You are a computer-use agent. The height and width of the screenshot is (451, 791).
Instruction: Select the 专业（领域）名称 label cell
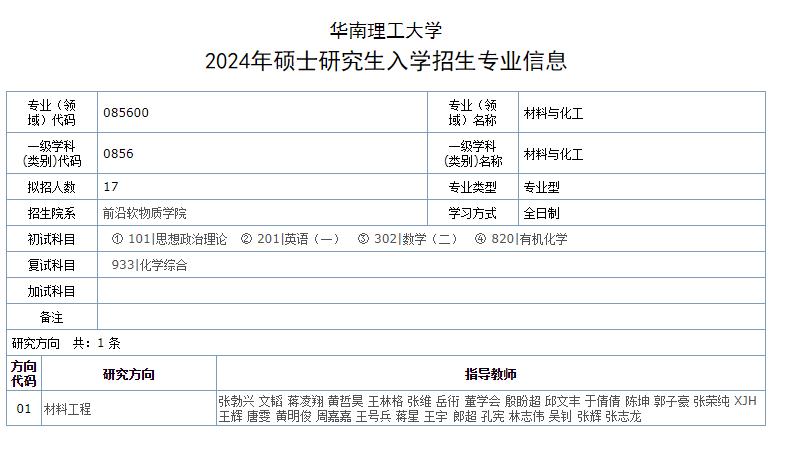click(473, 112)
